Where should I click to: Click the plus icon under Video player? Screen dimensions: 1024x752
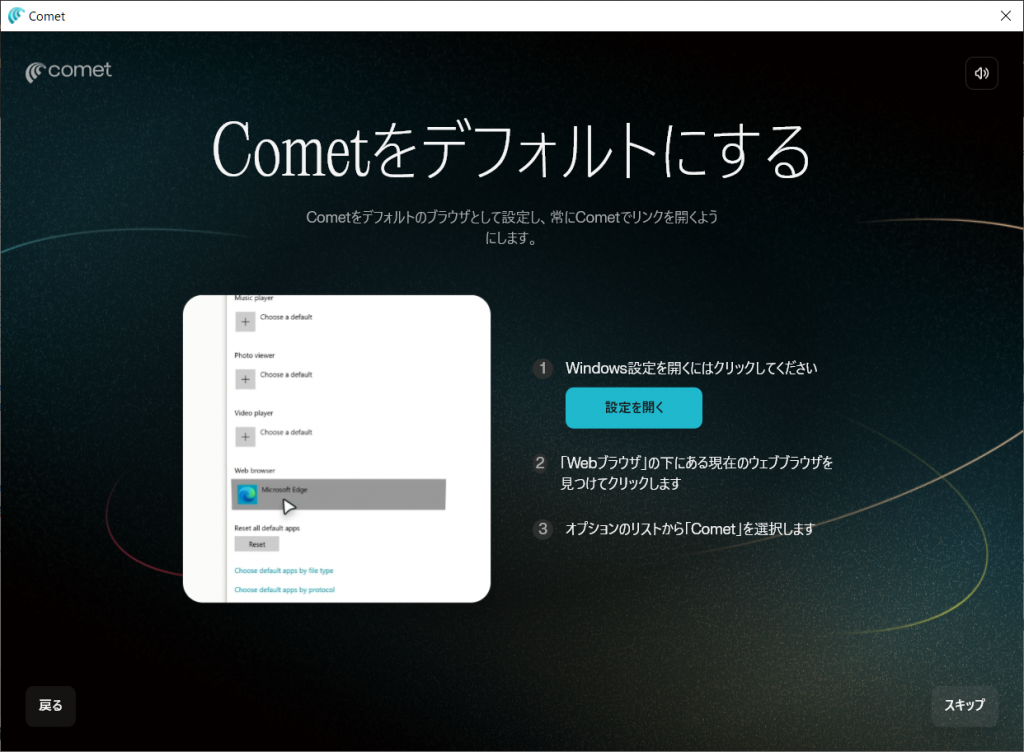(245, 437)
